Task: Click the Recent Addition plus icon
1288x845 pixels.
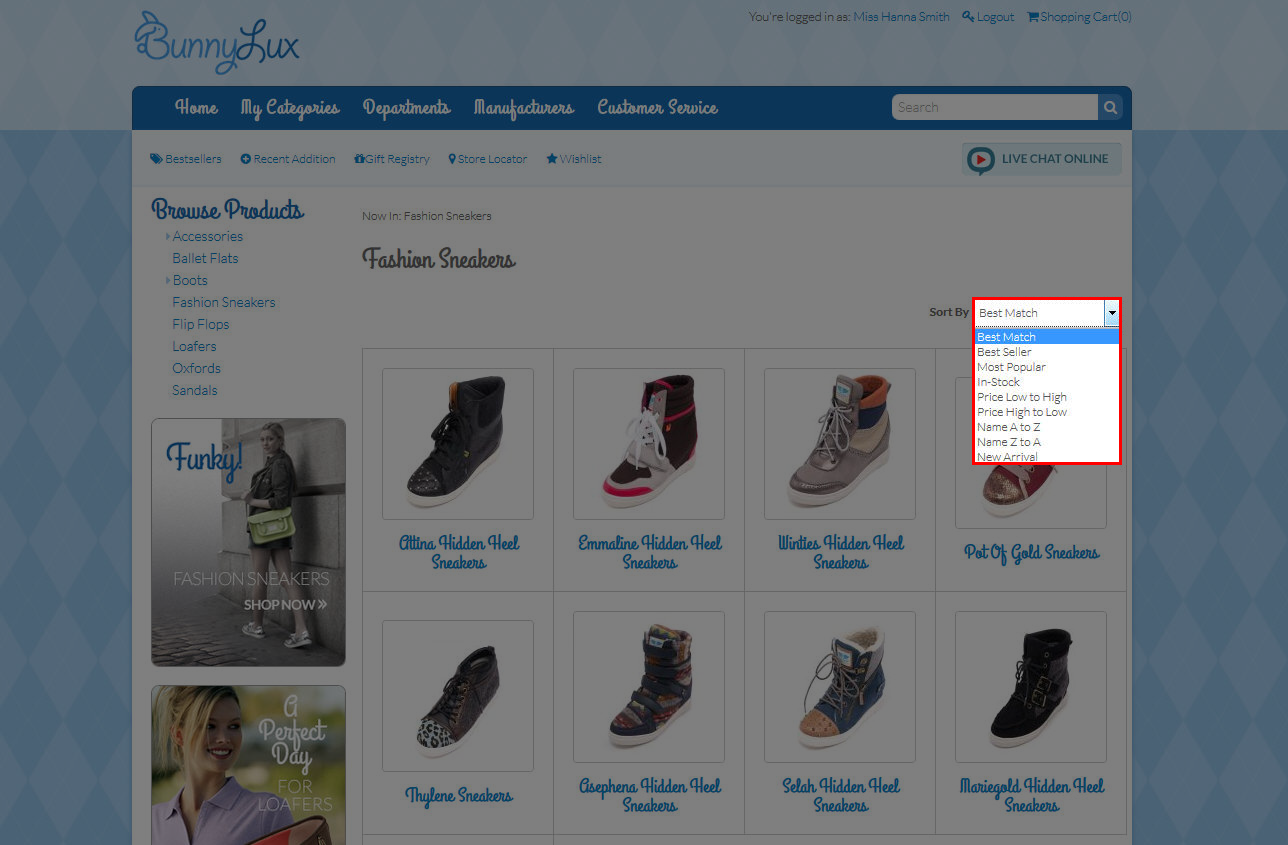Action: click(x=246, y=159)
